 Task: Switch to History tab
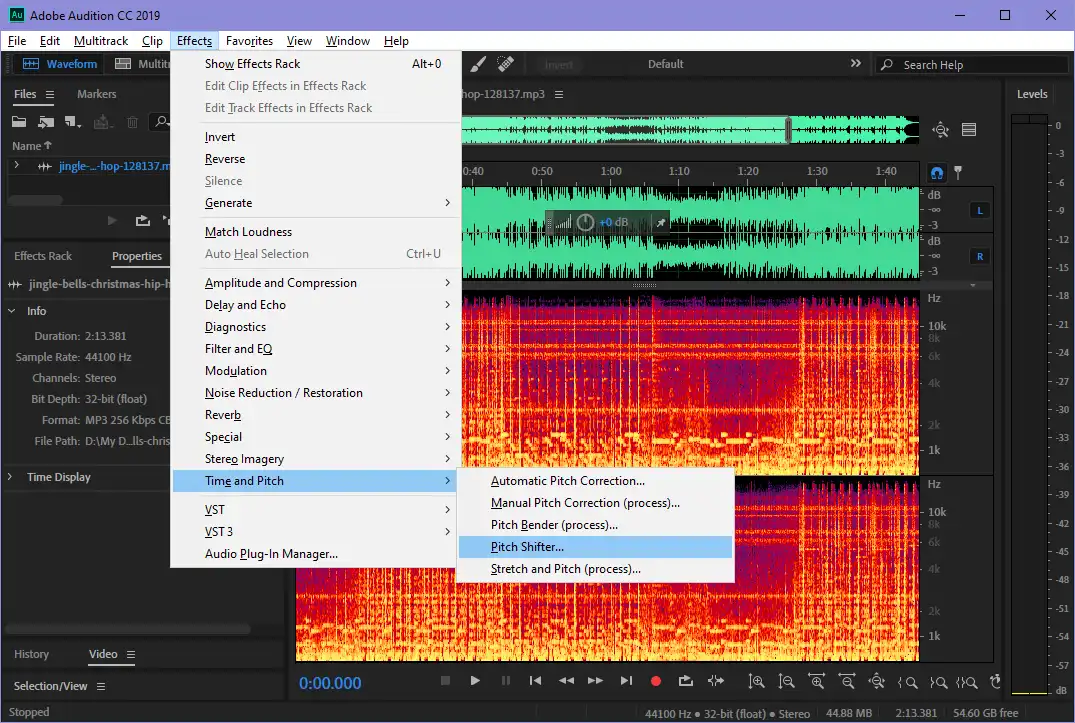coord(32,654)
